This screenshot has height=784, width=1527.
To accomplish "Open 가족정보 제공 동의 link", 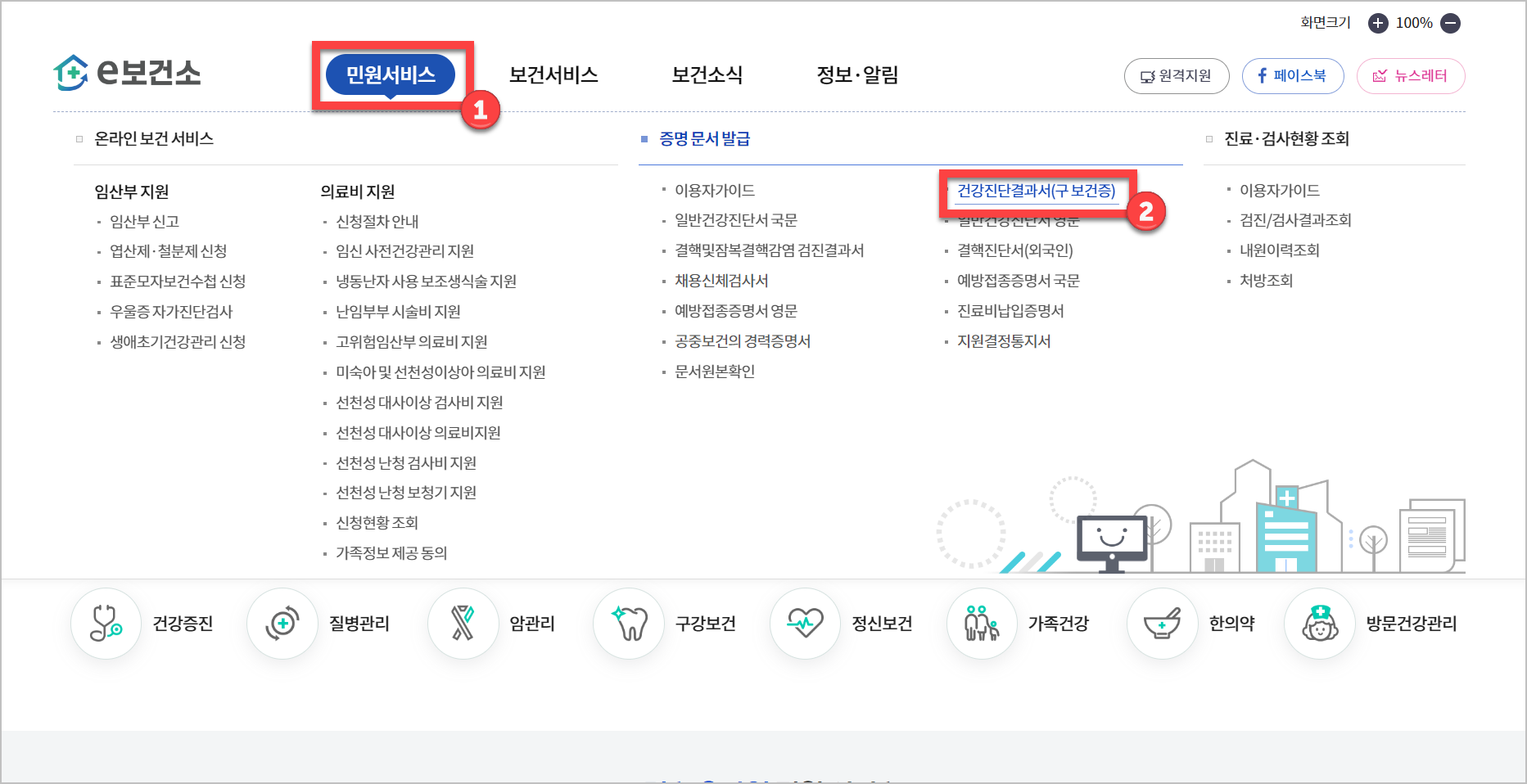I will 391,553.
